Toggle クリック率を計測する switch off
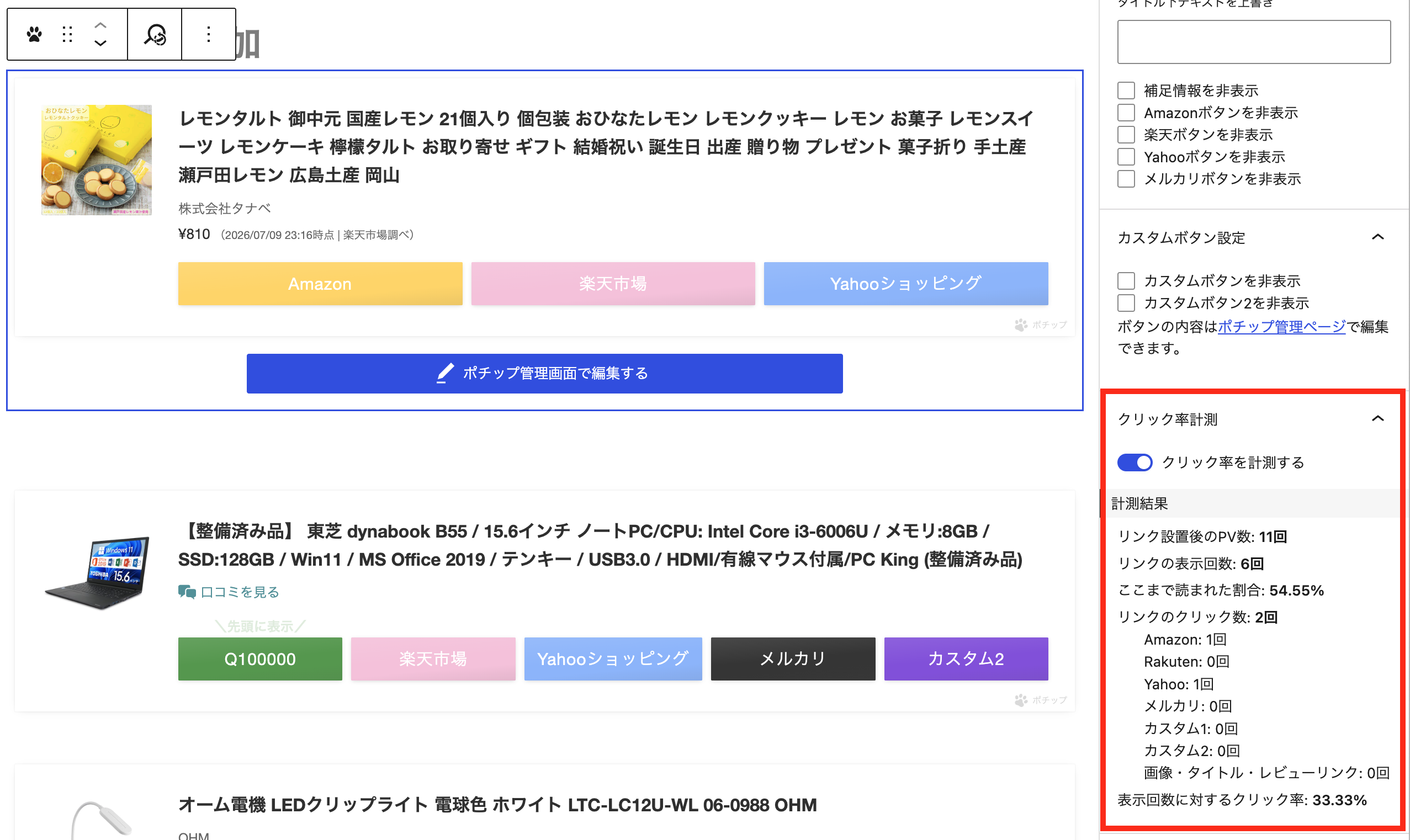The width and height of the screenshot is (1410, 840). (1135, 462)
